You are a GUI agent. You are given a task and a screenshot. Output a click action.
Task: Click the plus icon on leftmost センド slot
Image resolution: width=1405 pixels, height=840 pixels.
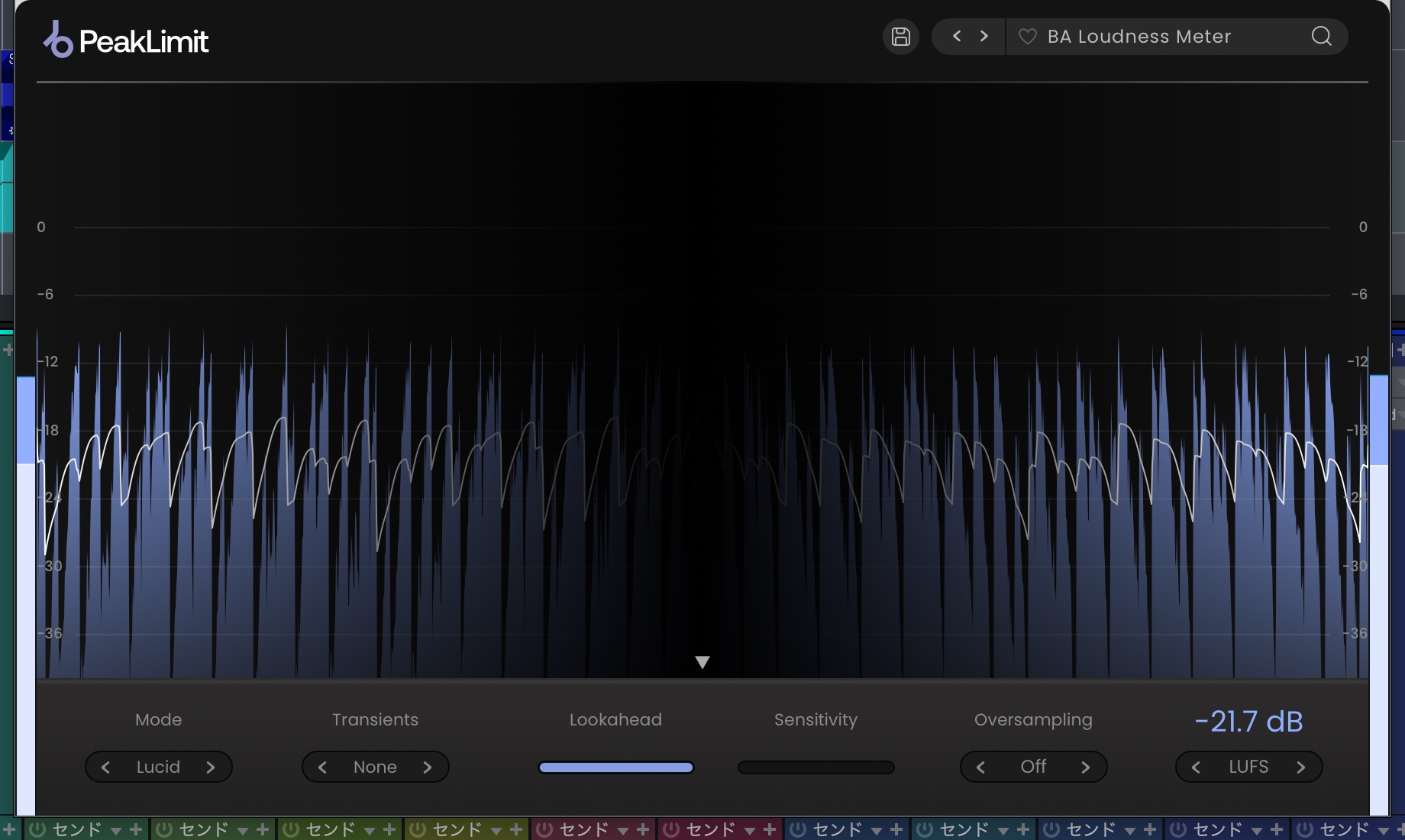pos(136,829)
